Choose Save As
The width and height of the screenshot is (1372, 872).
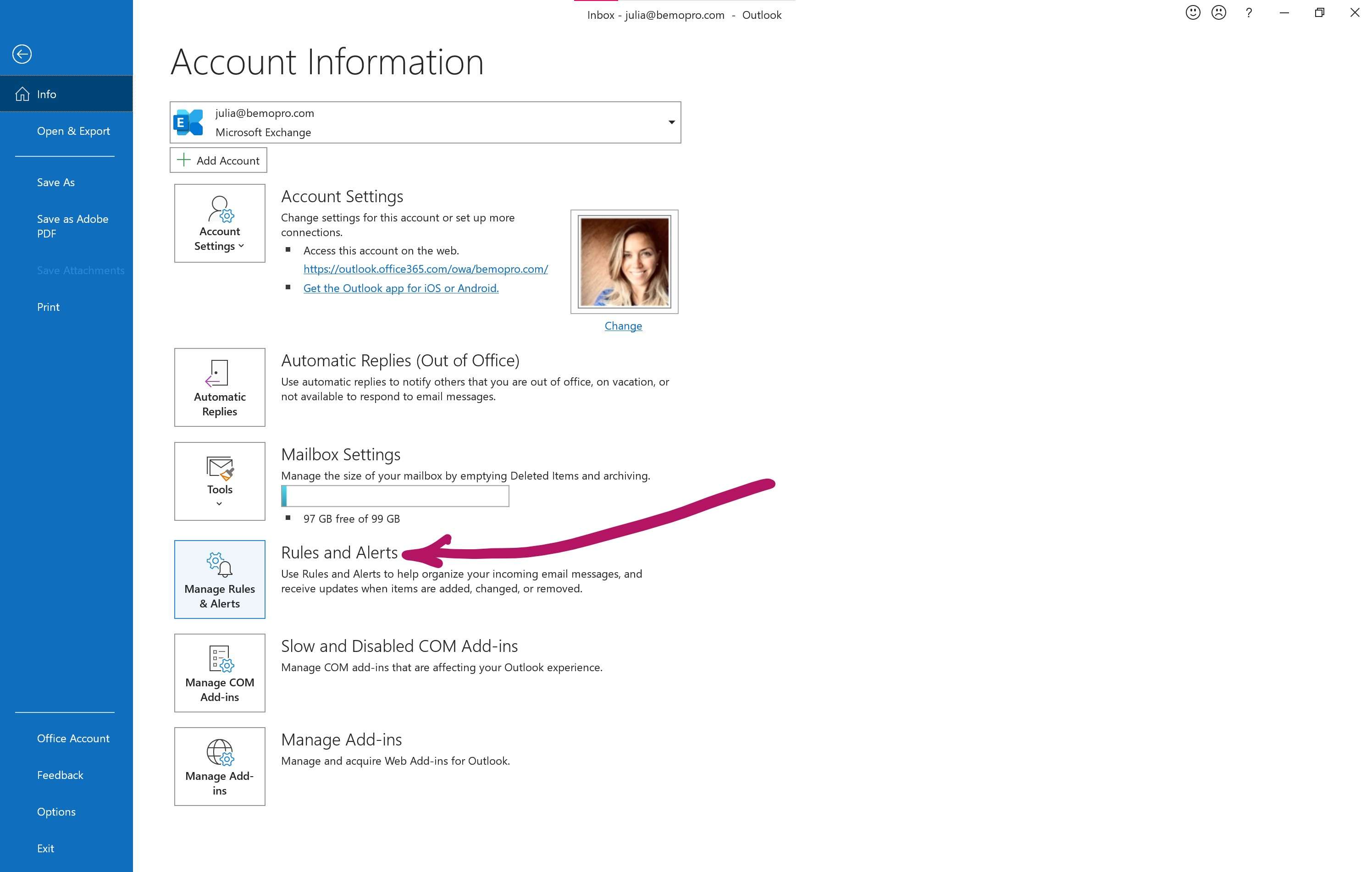click(56, 182)
